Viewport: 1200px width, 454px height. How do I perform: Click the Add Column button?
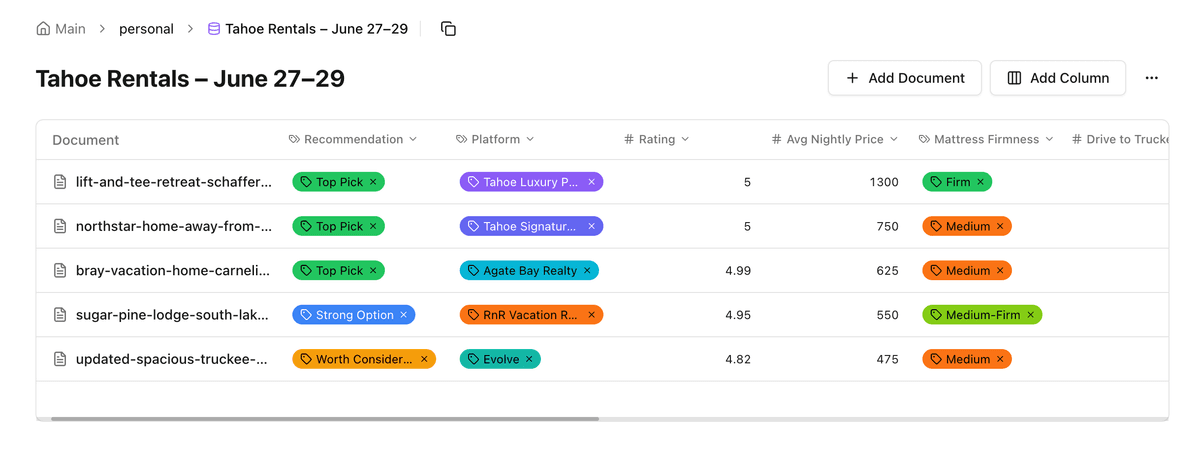(x=1058, y=78)
